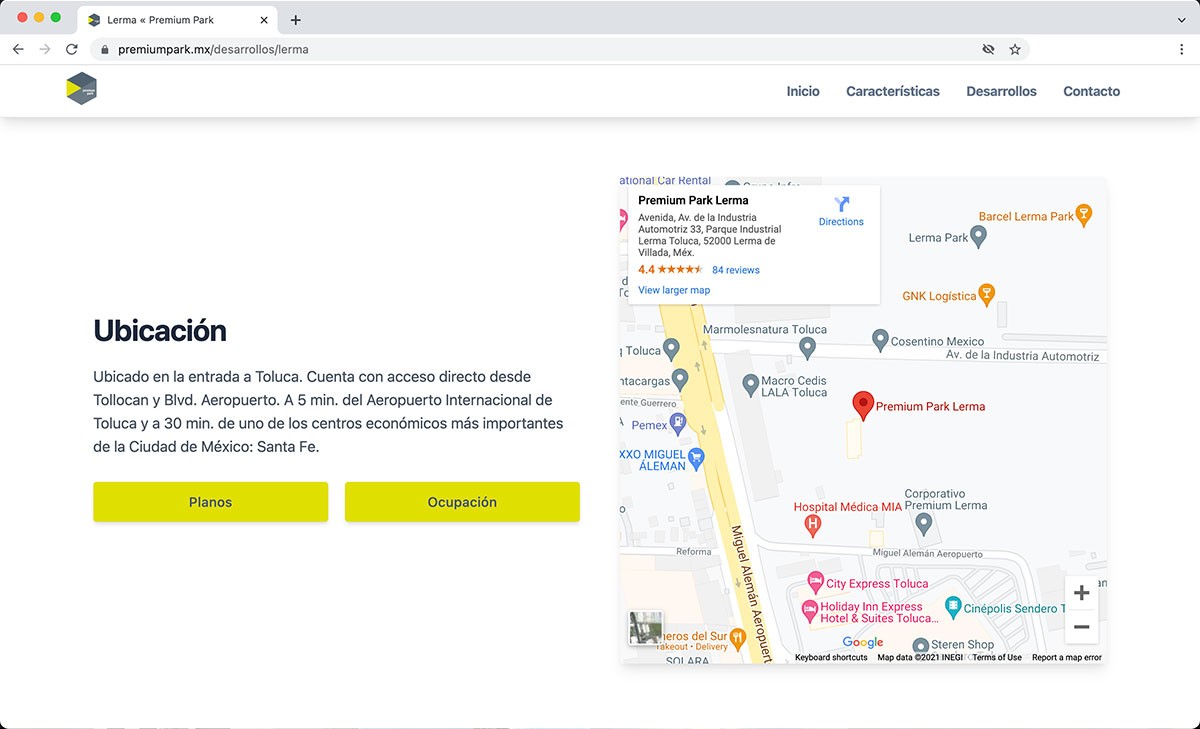The image size is (1200, 729).
Task: Go back with the browser back arrow
Action: pyautogui.click(x=18, y=49)
